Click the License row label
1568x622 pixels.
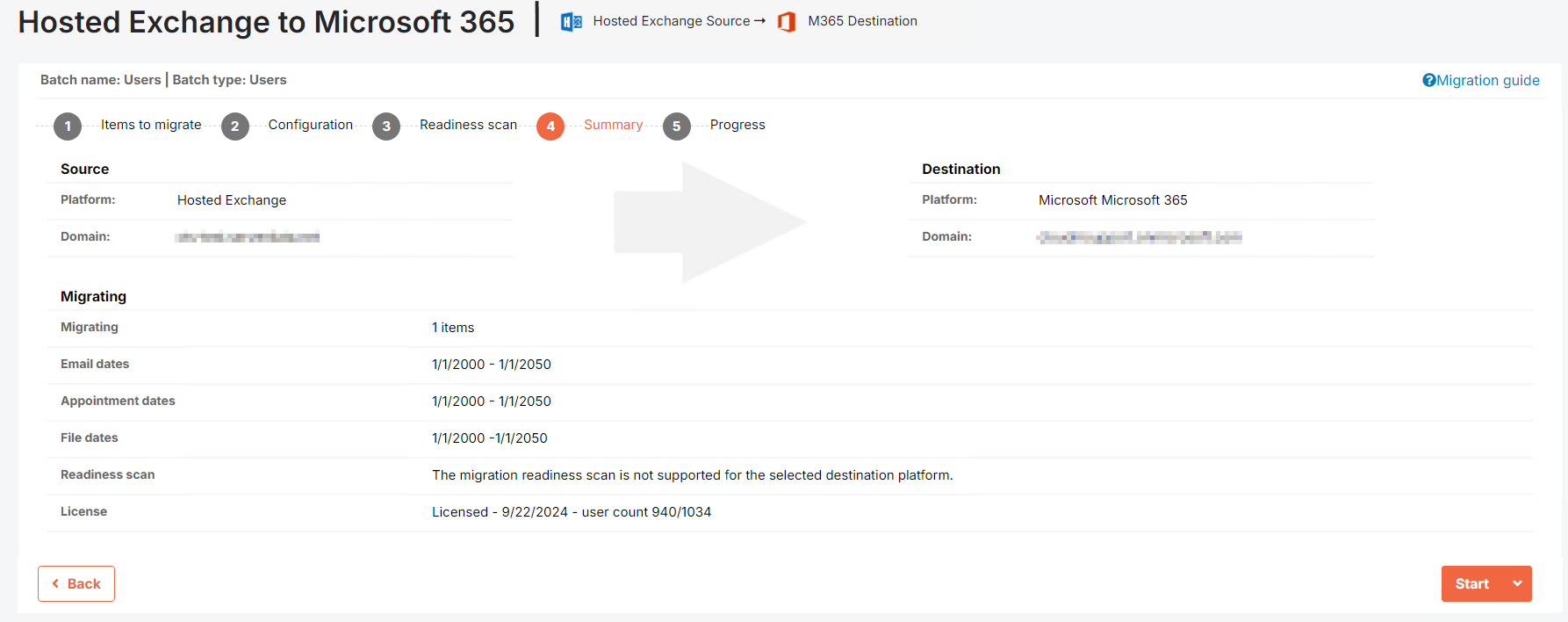coord(83,511)
